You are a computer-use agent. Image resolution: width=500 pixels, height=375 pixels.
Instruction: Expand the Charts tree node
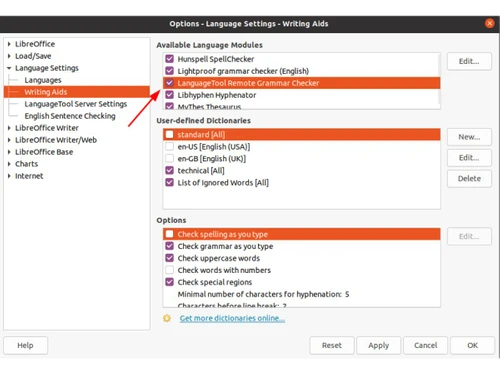[9, 164]
